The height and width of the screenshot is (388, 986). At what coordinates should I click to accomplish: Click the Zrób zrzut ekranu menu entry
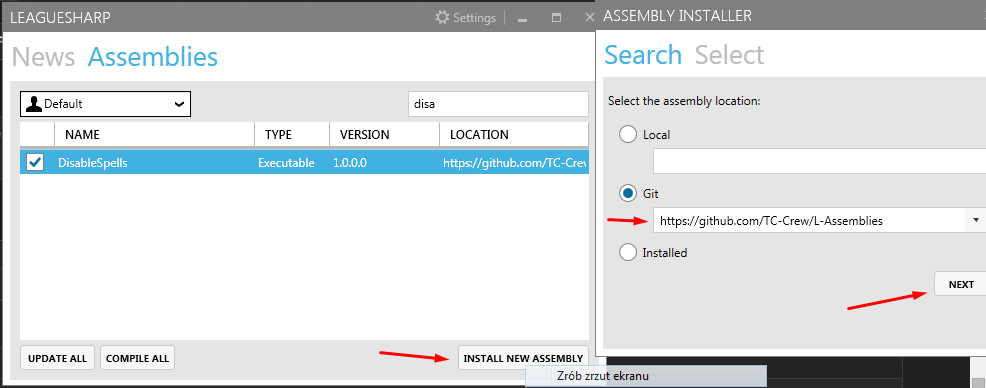click(x=646, y=376)
